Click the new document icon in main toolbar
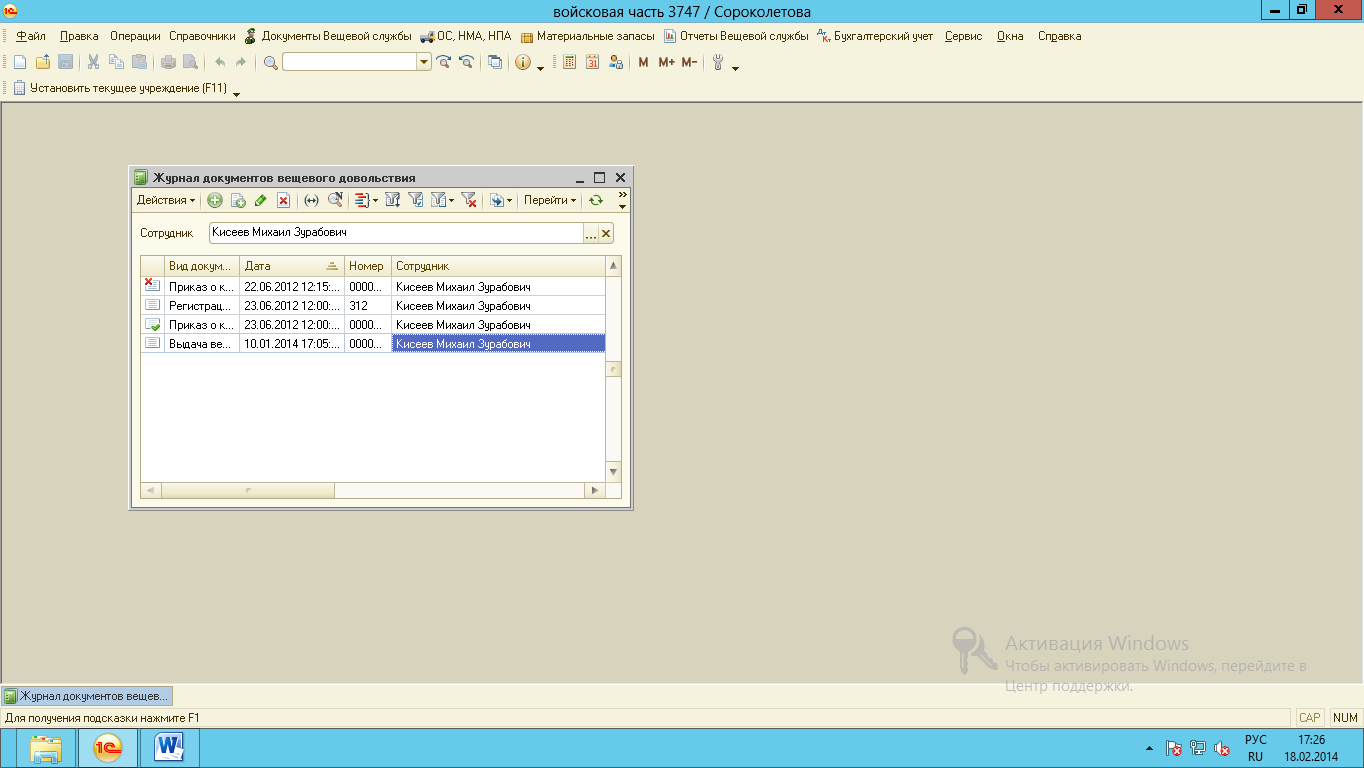 (19, 62)
